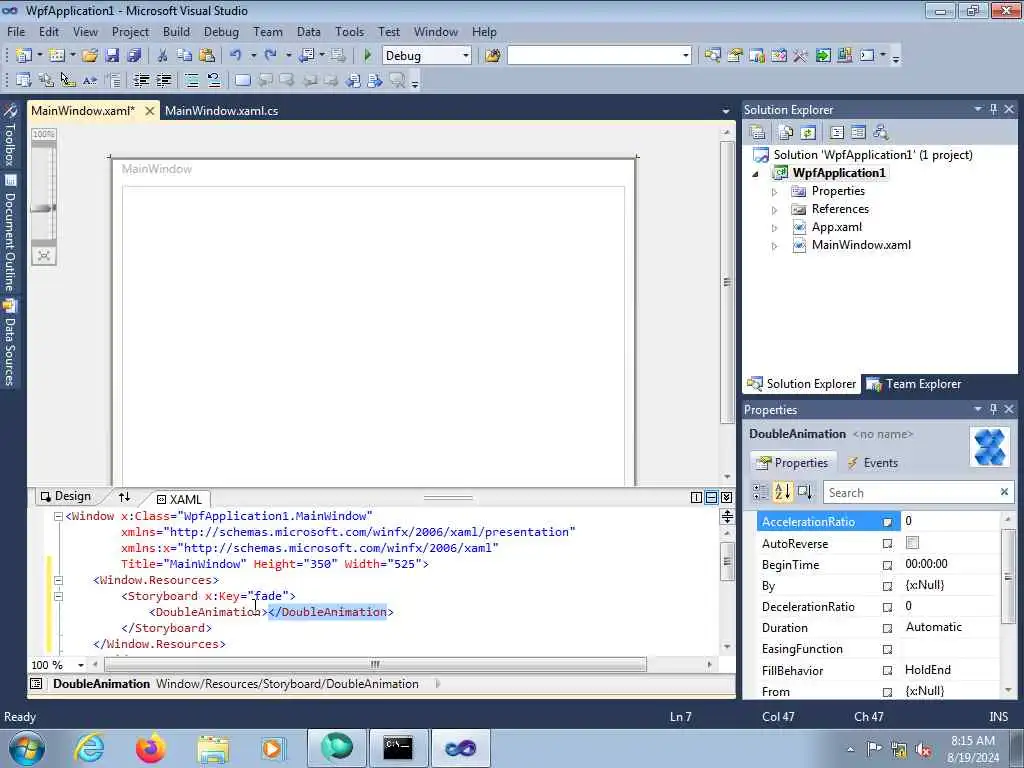Screen dimensions: 1024x768
Task: Click the Redo arrow icon
Action: [270, 56]
